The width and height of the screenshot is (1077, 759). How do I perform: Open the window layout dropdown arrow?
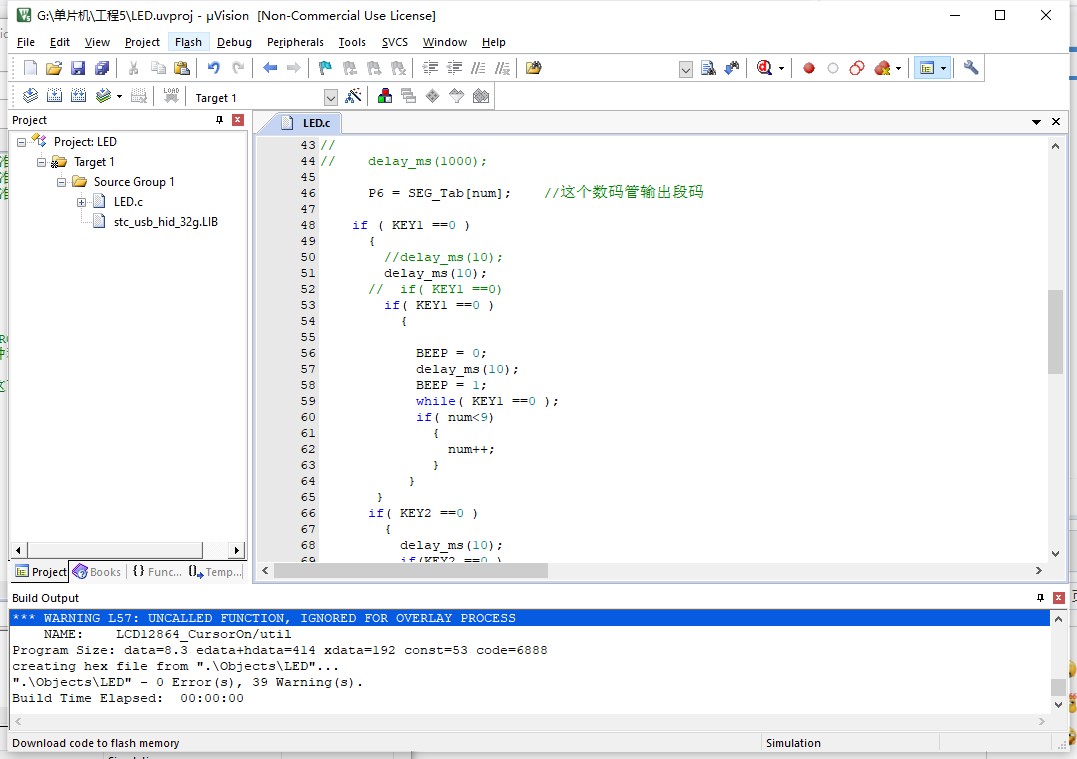943,69
